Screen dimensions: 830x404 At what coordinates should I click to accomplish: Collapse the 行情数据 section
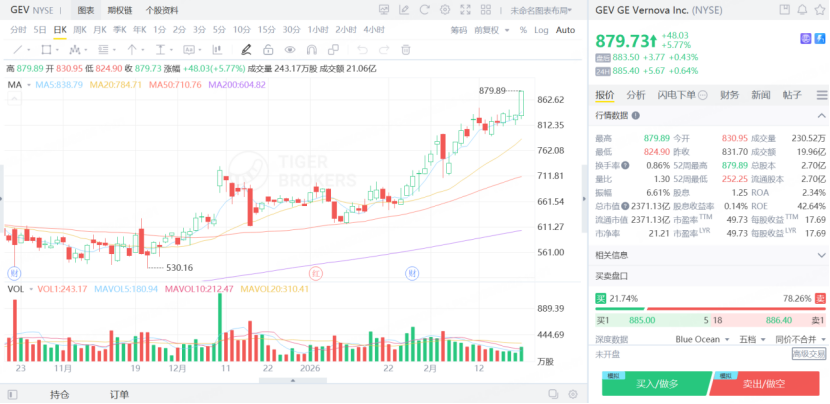tap(821, 115)
